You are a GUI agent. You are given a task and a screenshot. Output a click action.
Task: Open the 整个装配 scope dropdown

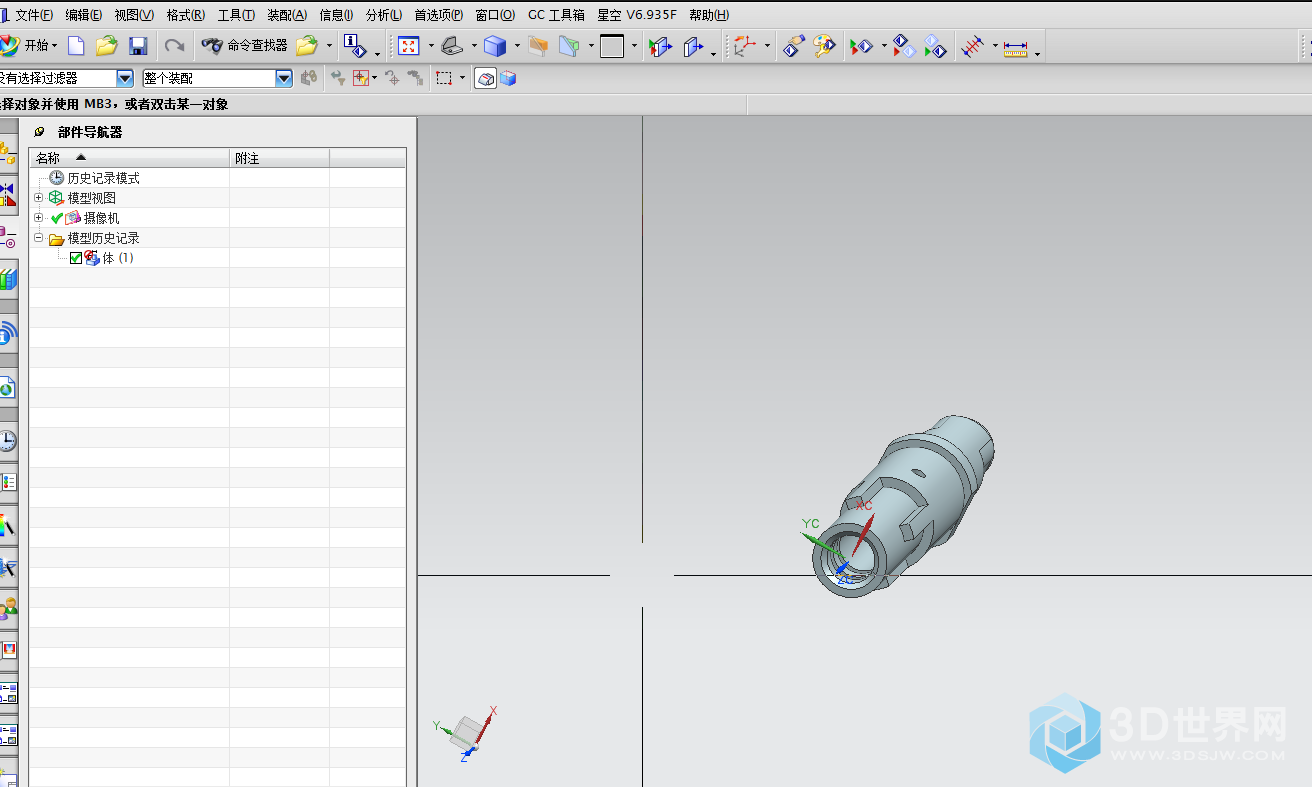coord(284,78)
